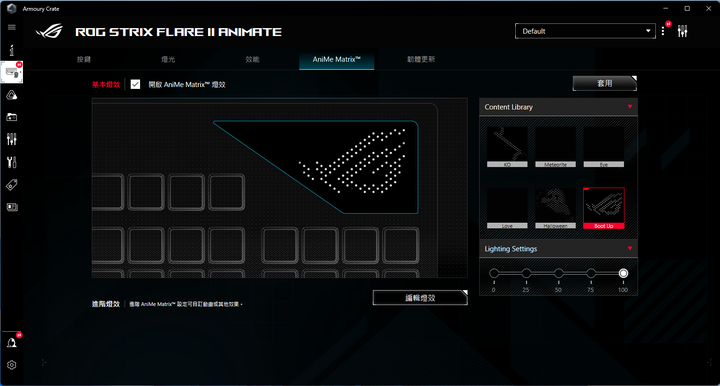Click the Lighting Settings heading text
The height and width of the screenshot is (386, 720).
511,249
